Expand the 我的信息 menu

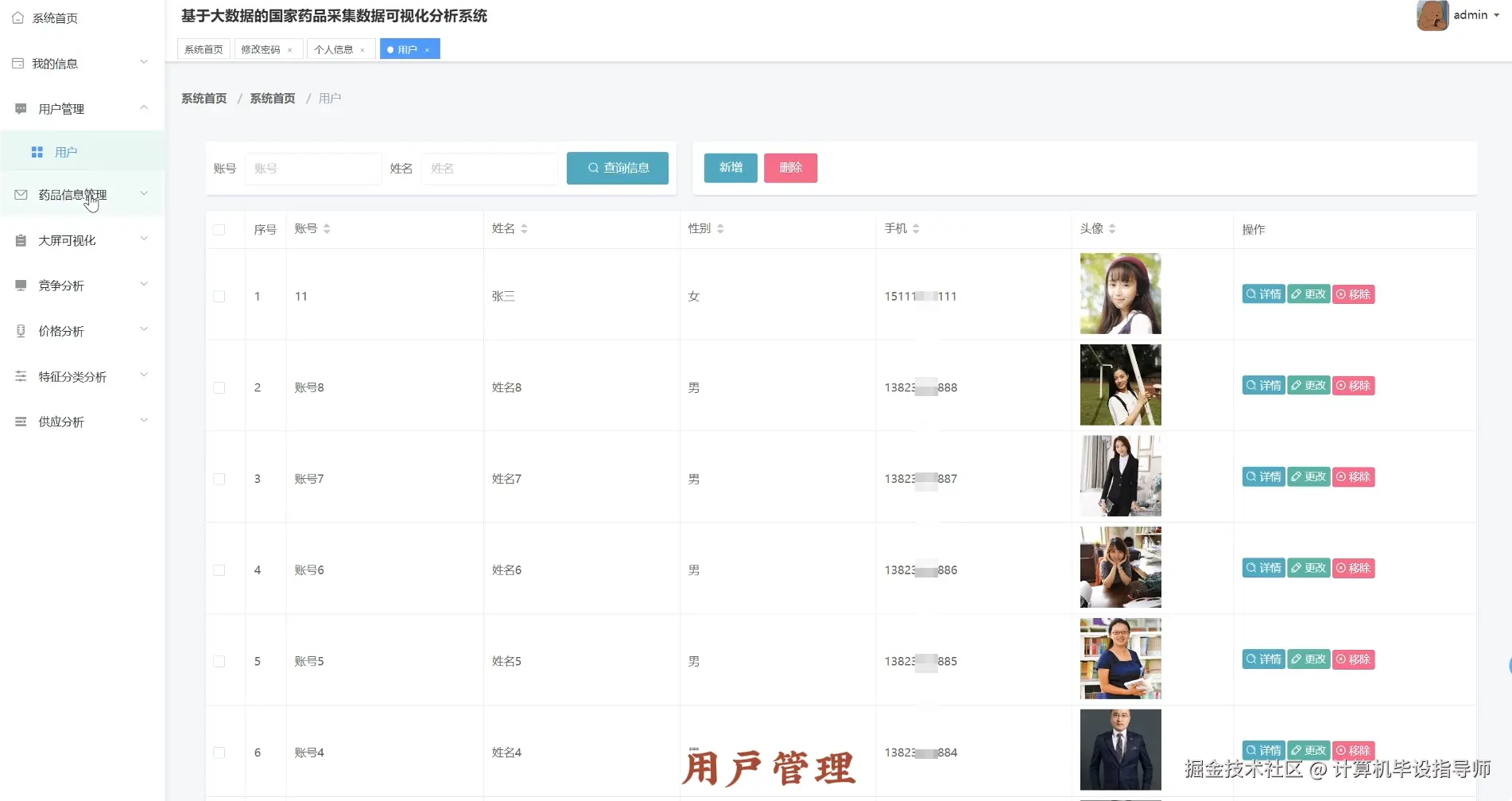tap(144, 62)
